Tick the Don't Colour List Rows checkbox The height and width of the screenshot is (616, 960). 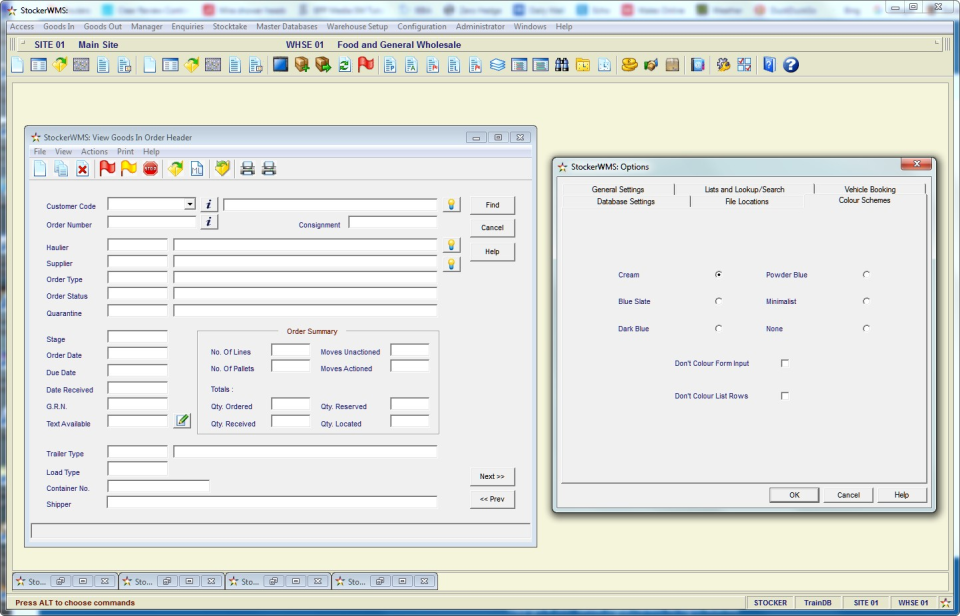(x=785, y=396)
